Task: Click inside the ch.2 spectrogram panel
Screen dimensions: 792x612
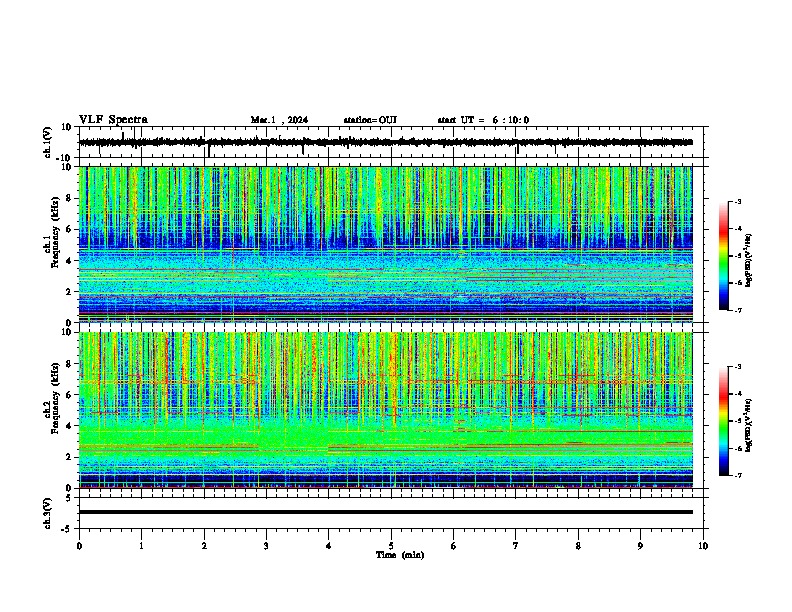Action: coord(386,410)
